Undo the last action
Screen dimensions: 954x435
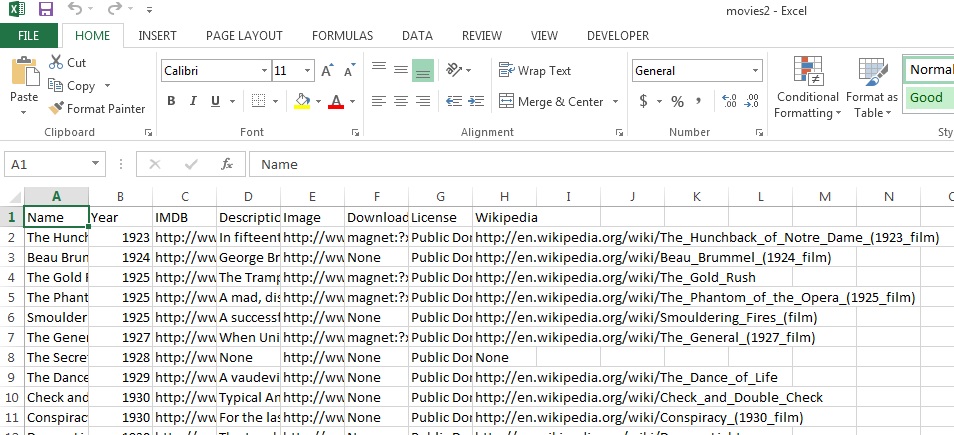click(x=75, y=9)
